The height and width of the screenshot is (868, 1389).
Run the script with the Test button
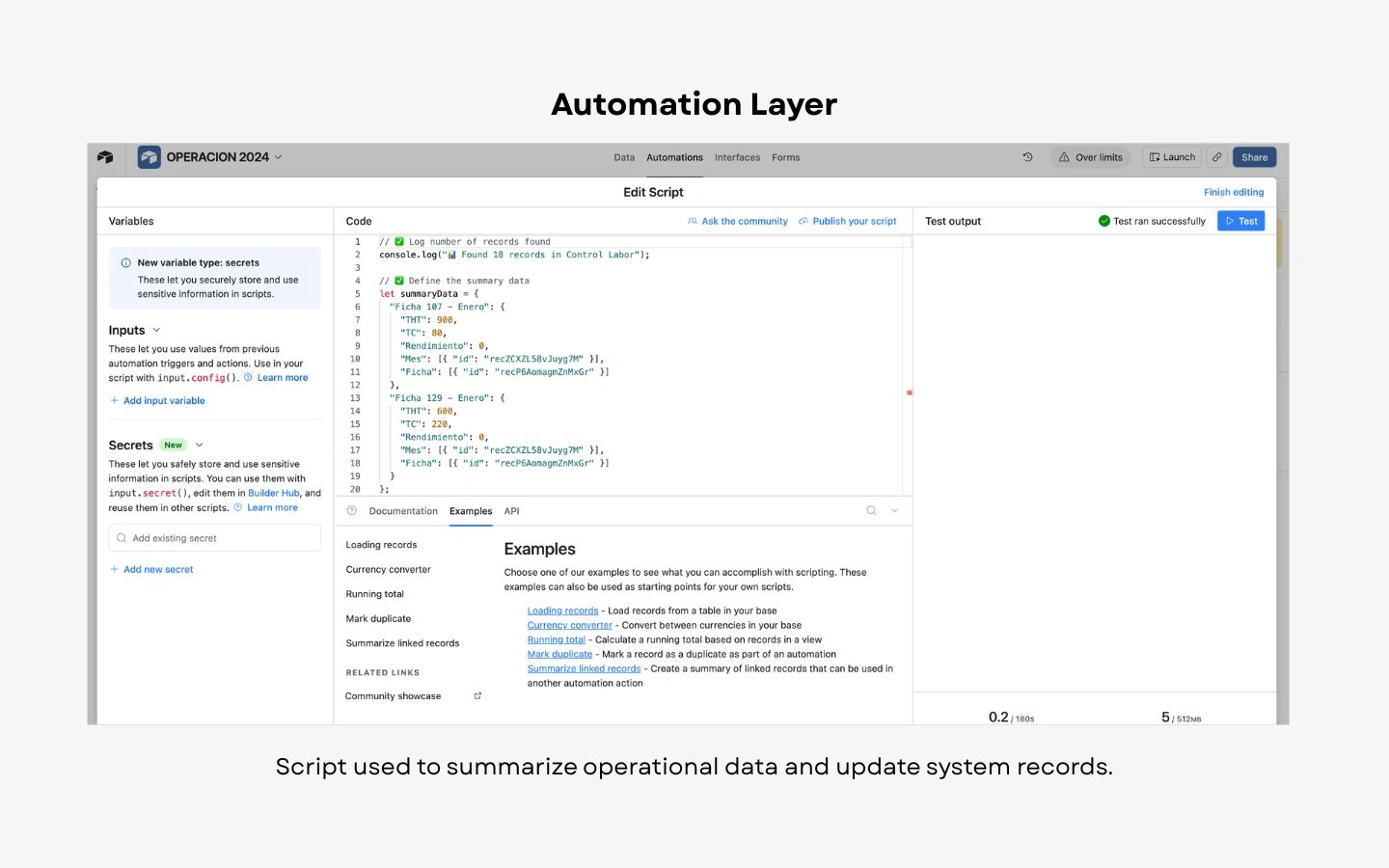point(1240,221)
